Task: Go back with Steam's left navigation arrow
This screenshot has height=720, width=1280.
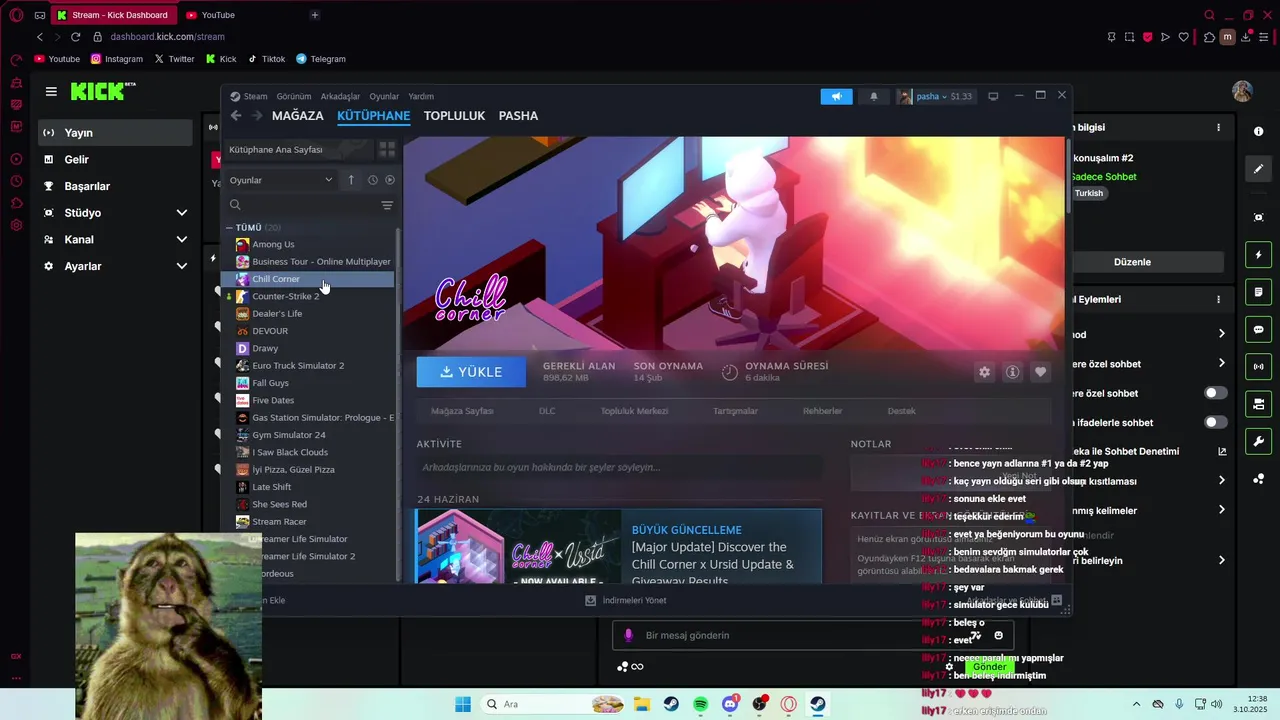Action: (x=236, y=116)
